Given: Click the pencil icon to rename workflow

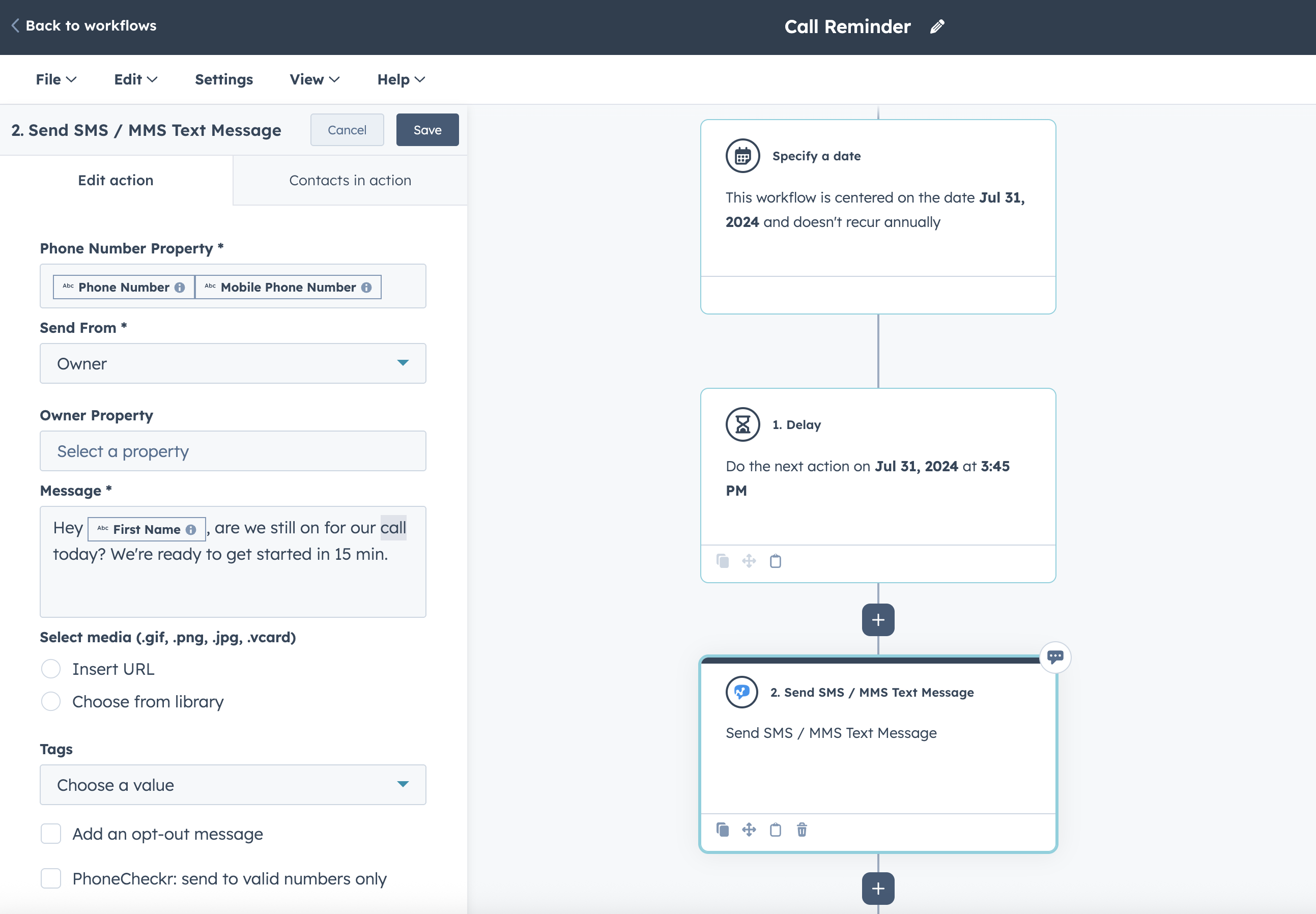Looking at the screenshot, I should click(937, 26).
